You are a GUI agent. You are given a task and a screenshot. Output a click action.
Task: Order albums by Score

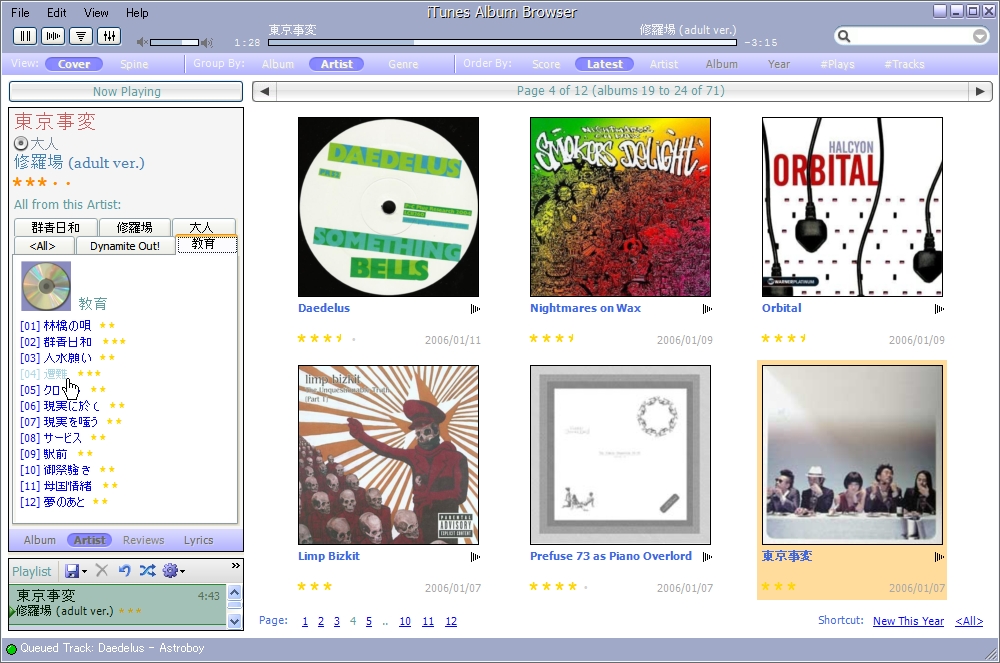click(x=546, y=64)
